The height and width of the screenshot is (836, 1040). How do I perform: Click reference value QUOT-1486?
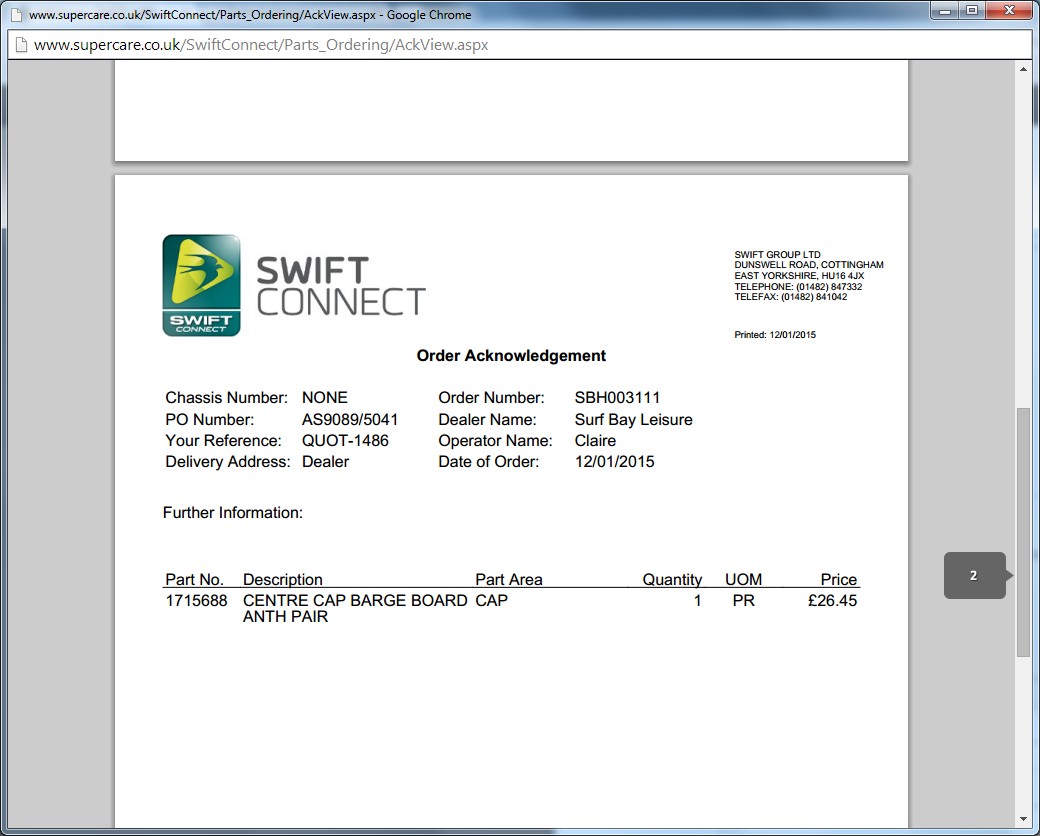coord(345,441)
